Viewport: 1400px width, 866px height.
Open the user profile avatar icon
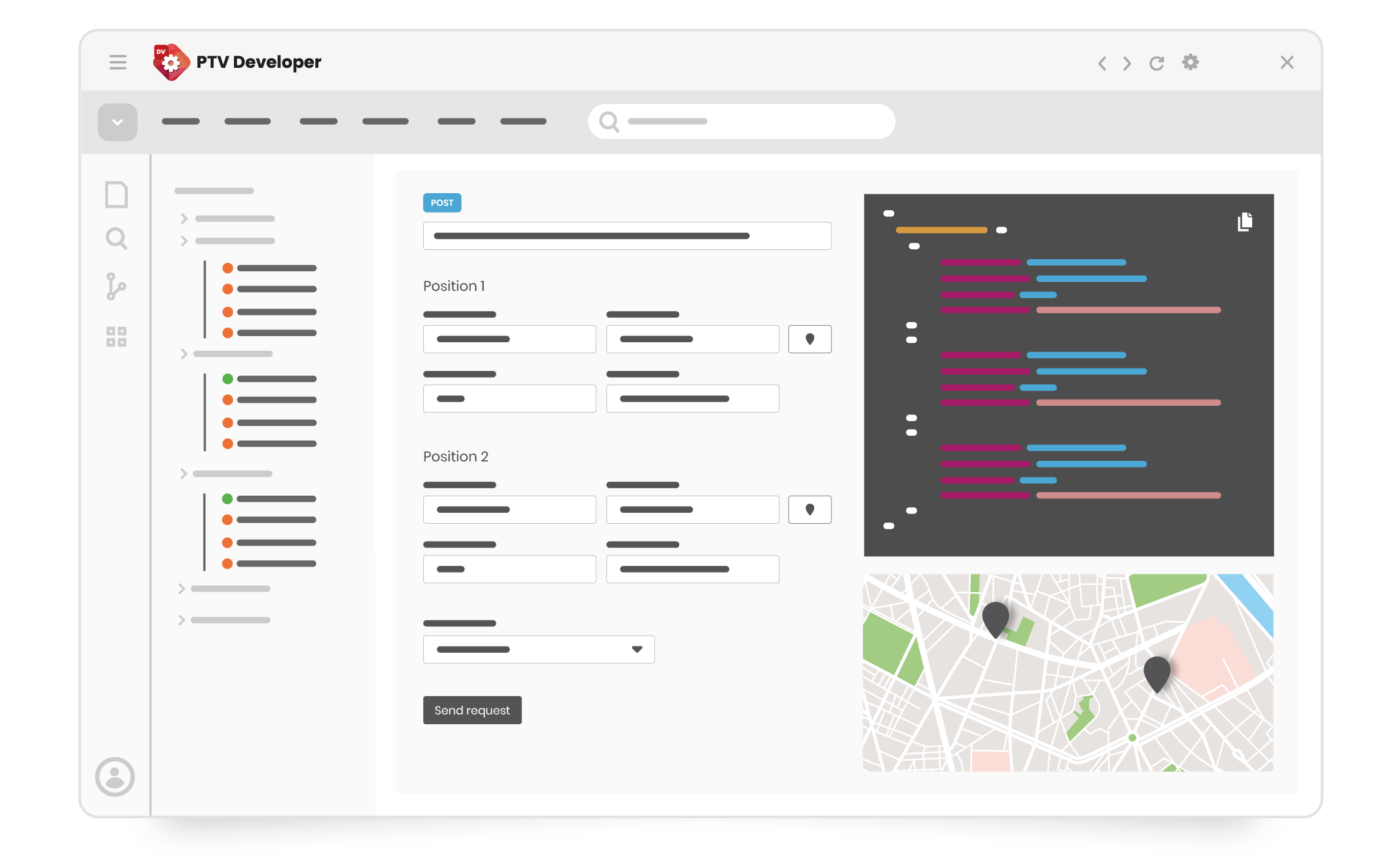point(115,777)
